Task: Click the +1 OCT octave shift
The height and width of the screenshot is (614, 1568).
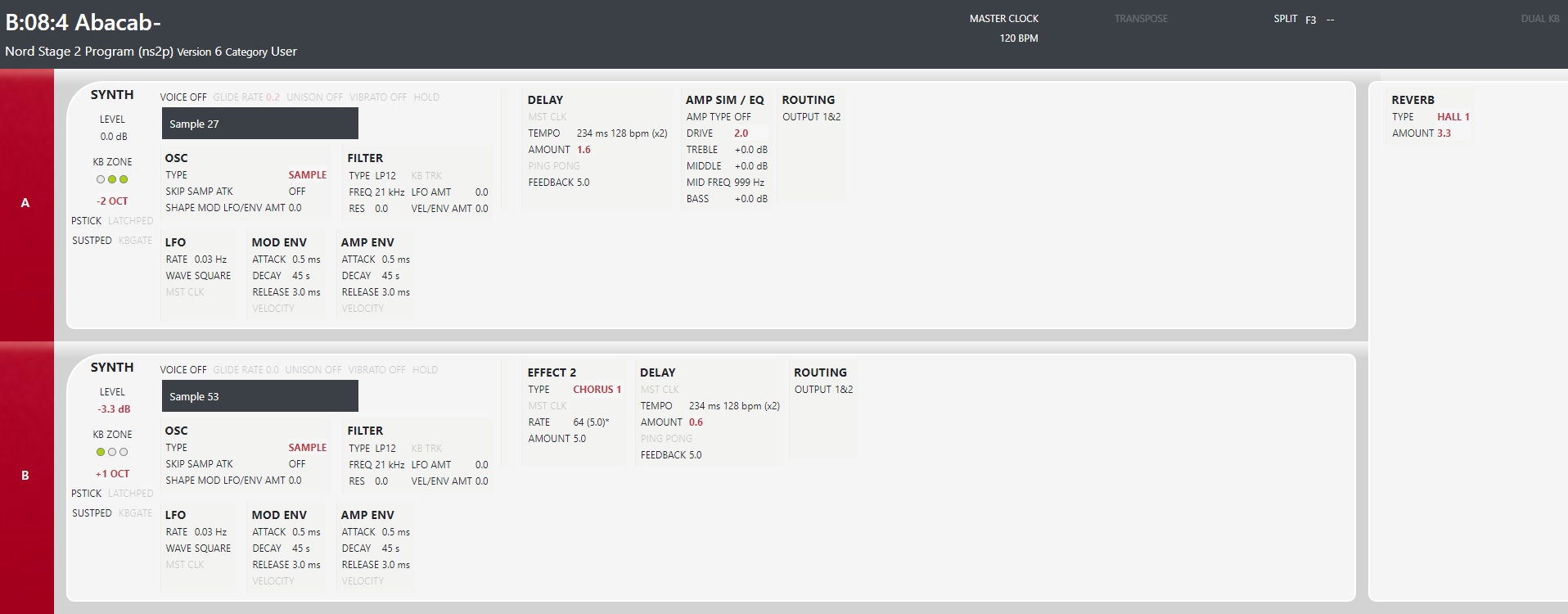Action: [112, 474]
